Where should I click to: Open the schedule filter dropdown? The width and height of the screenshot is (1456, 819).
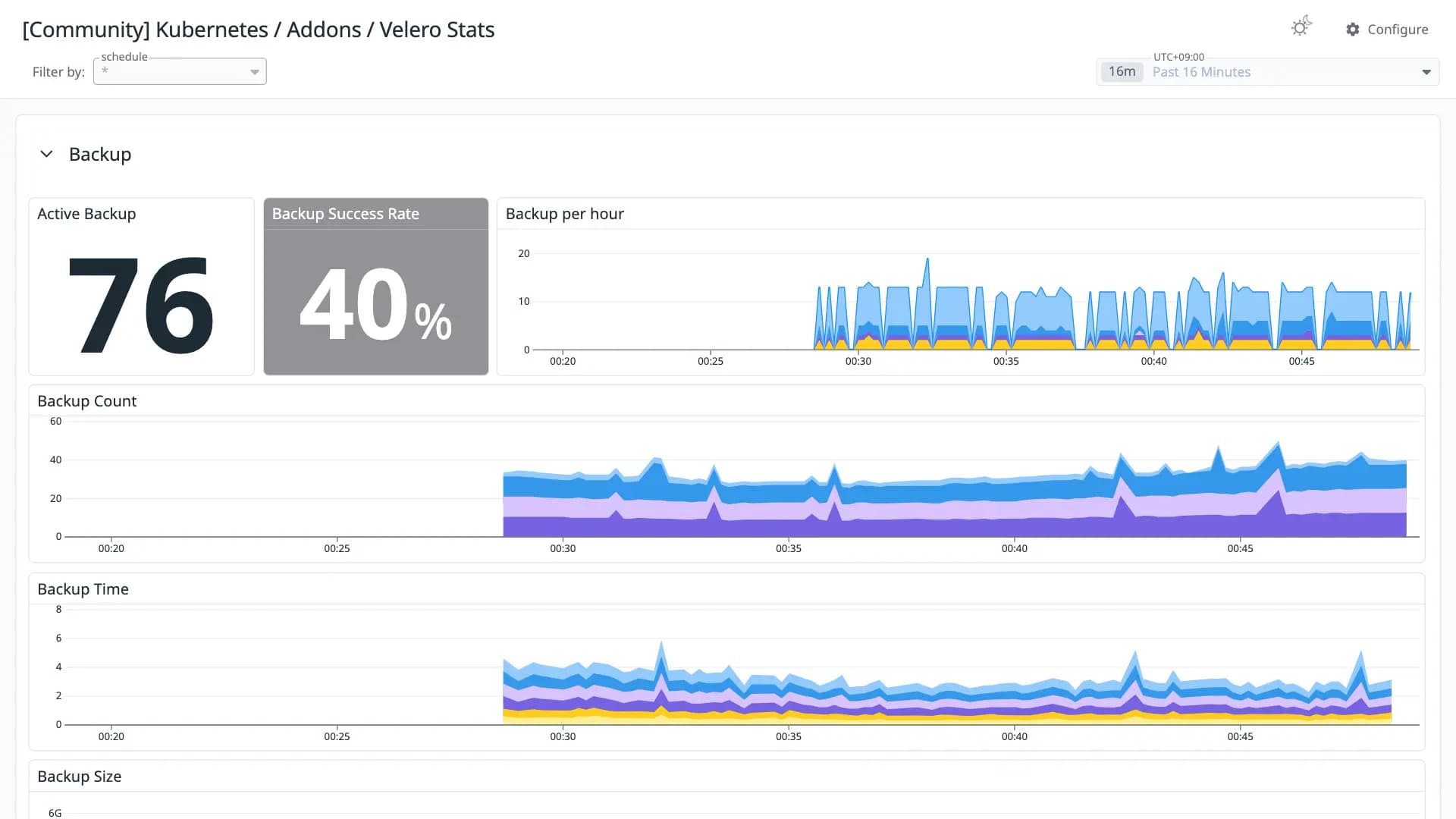pyautogui.click(x=180, y=71)
